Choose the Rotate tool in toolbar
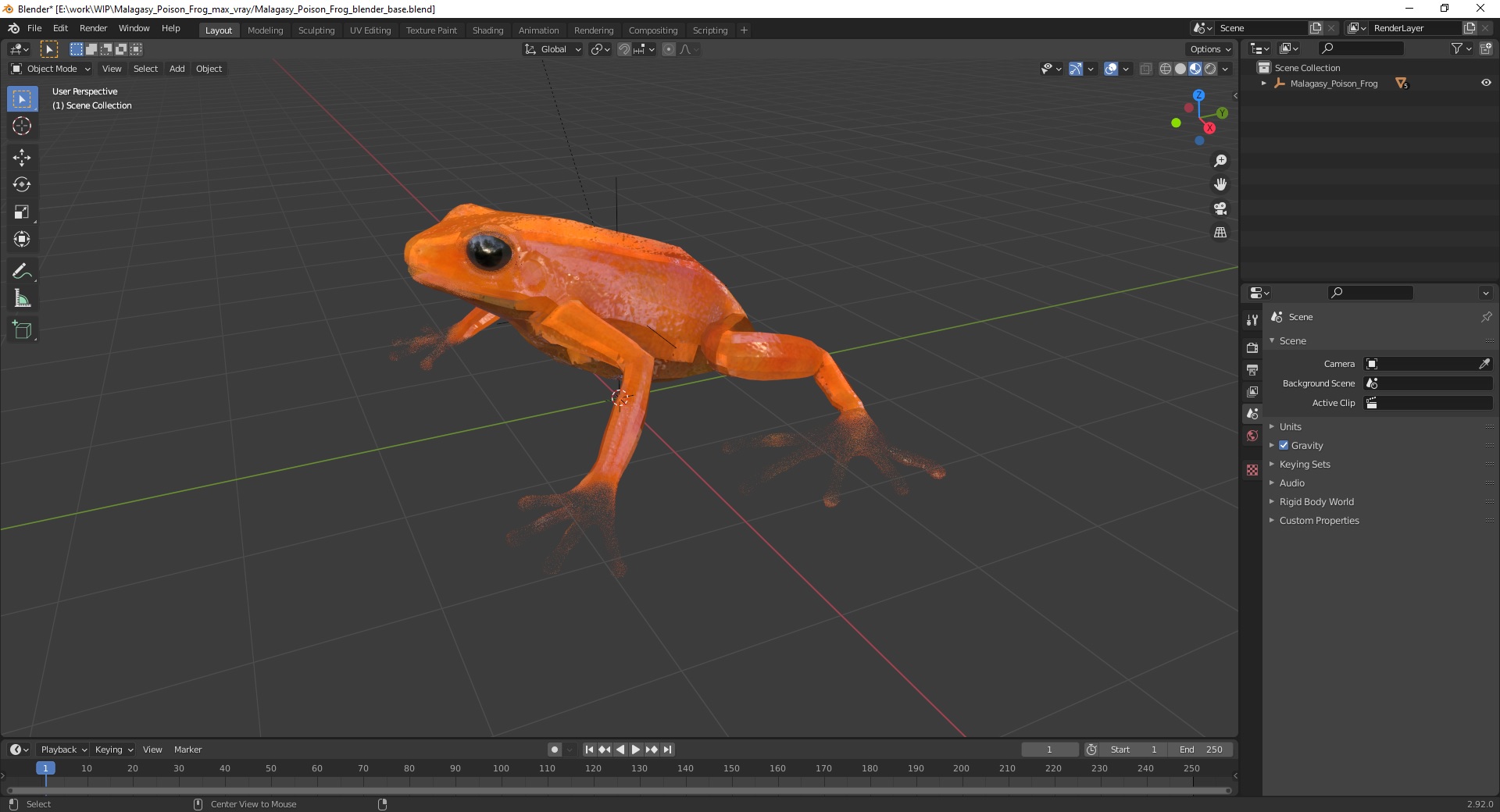 [22, 184]
